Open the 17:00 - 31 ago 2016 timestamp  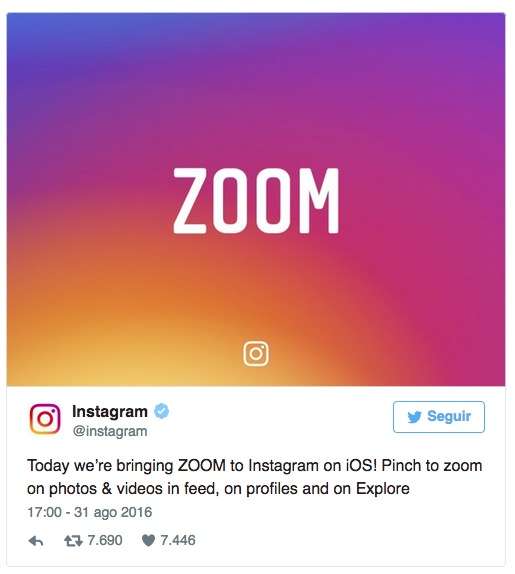click(x=90, y=512)
